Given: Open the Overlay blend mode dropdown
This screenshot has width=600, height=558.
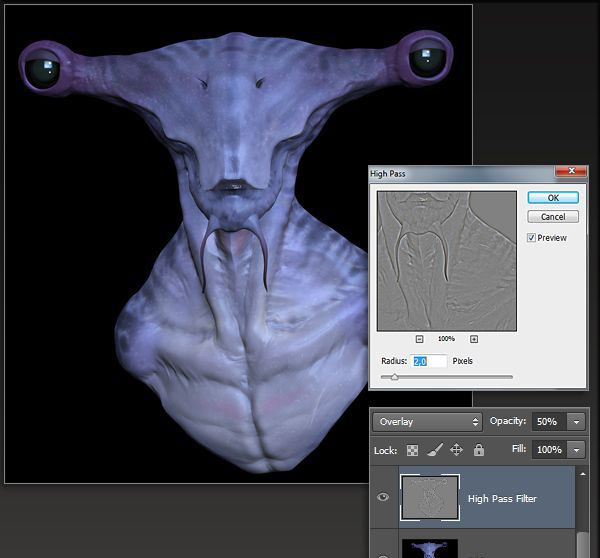Looking at the screenshot, I should tap(426, 422).
